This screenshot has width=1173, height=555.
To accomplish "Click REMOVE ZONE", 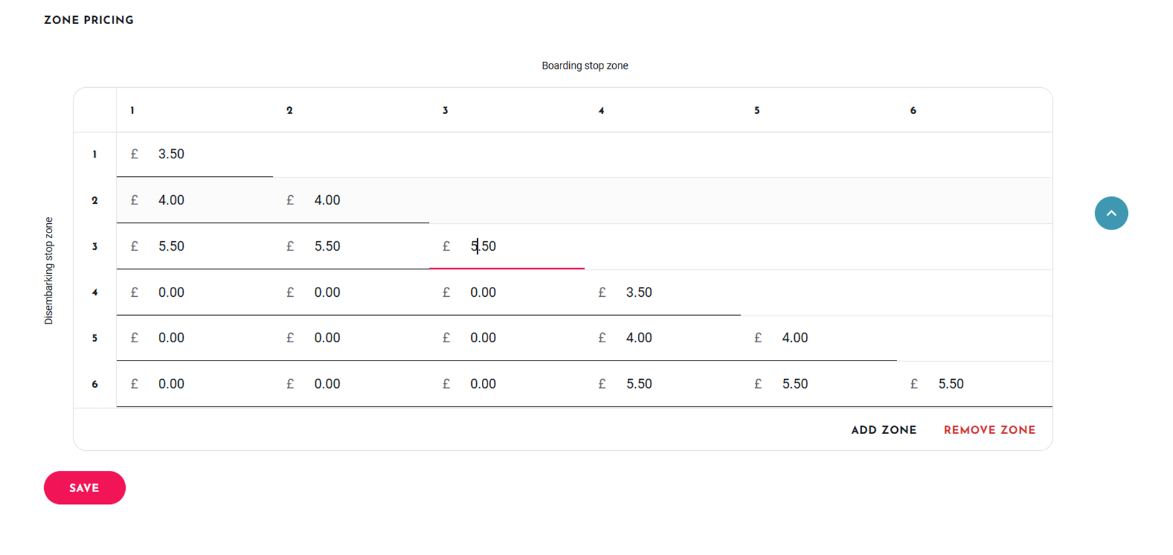I will coord(990,430).
